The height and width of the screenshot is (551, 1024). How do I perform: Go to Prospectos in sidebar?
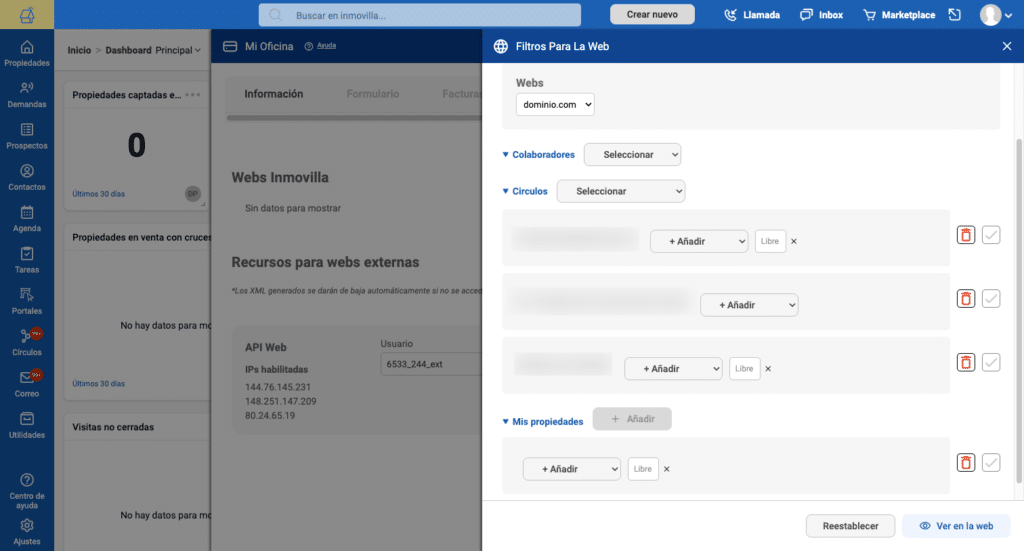coord(26,135)
